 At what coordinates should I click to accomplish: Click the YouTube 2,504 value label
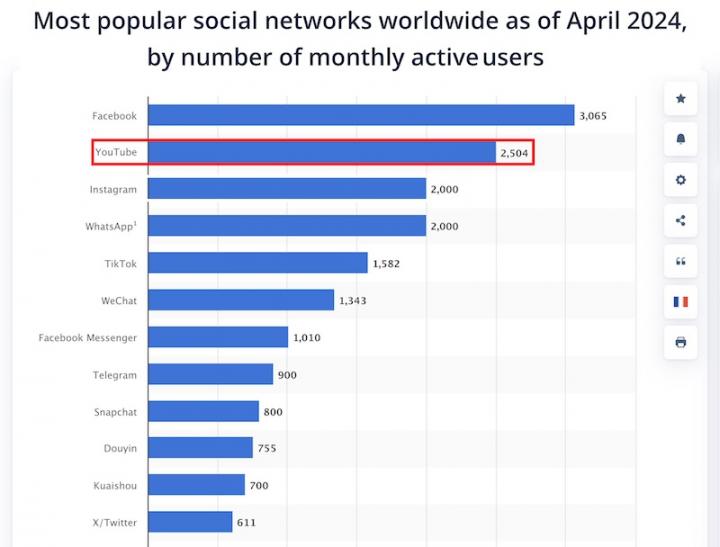pyautogui.click(x=511, y=152)
